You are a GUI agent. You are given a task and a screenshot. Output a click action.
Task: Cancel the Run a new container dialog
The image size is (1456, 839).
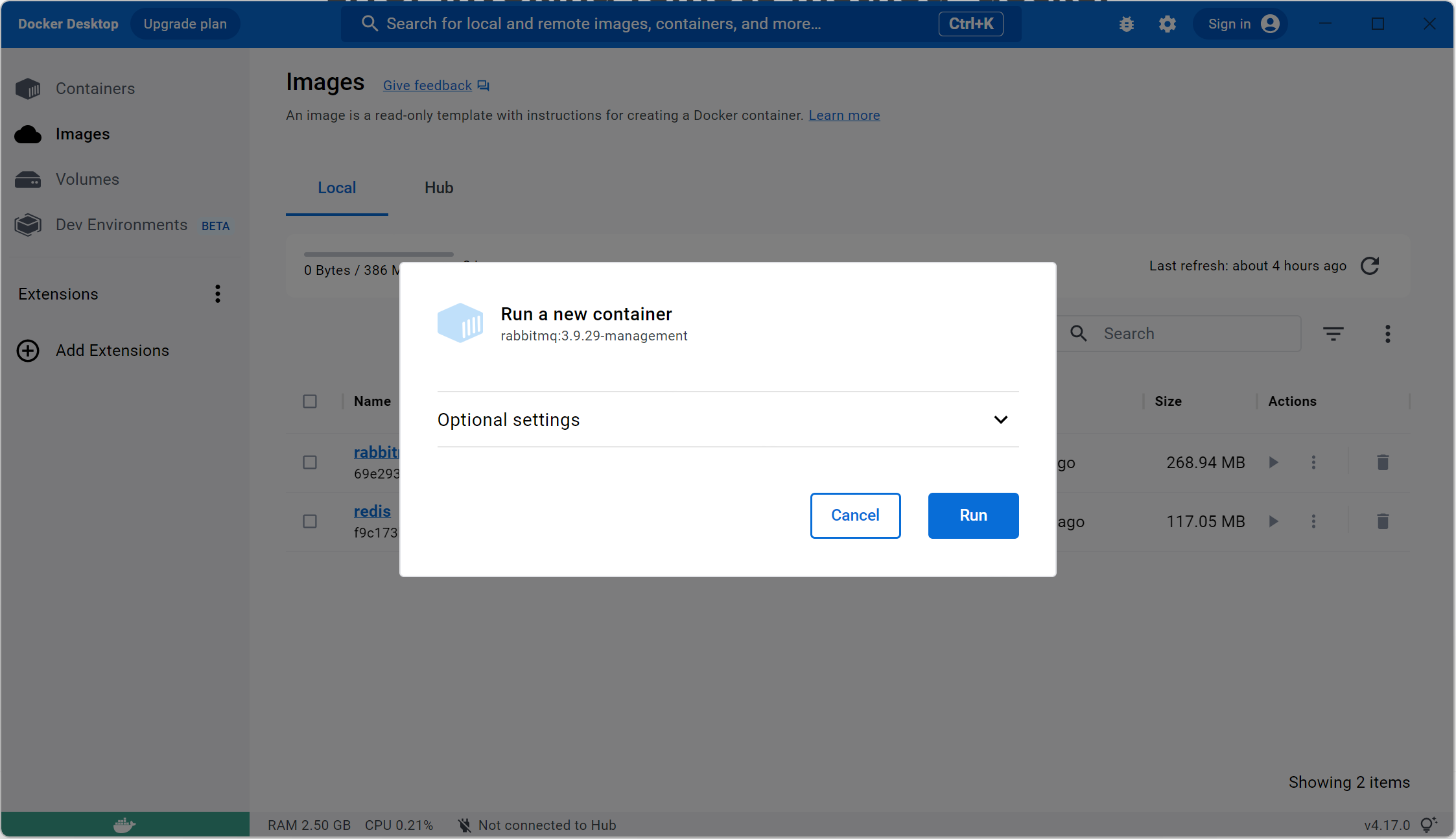(855, 515)
